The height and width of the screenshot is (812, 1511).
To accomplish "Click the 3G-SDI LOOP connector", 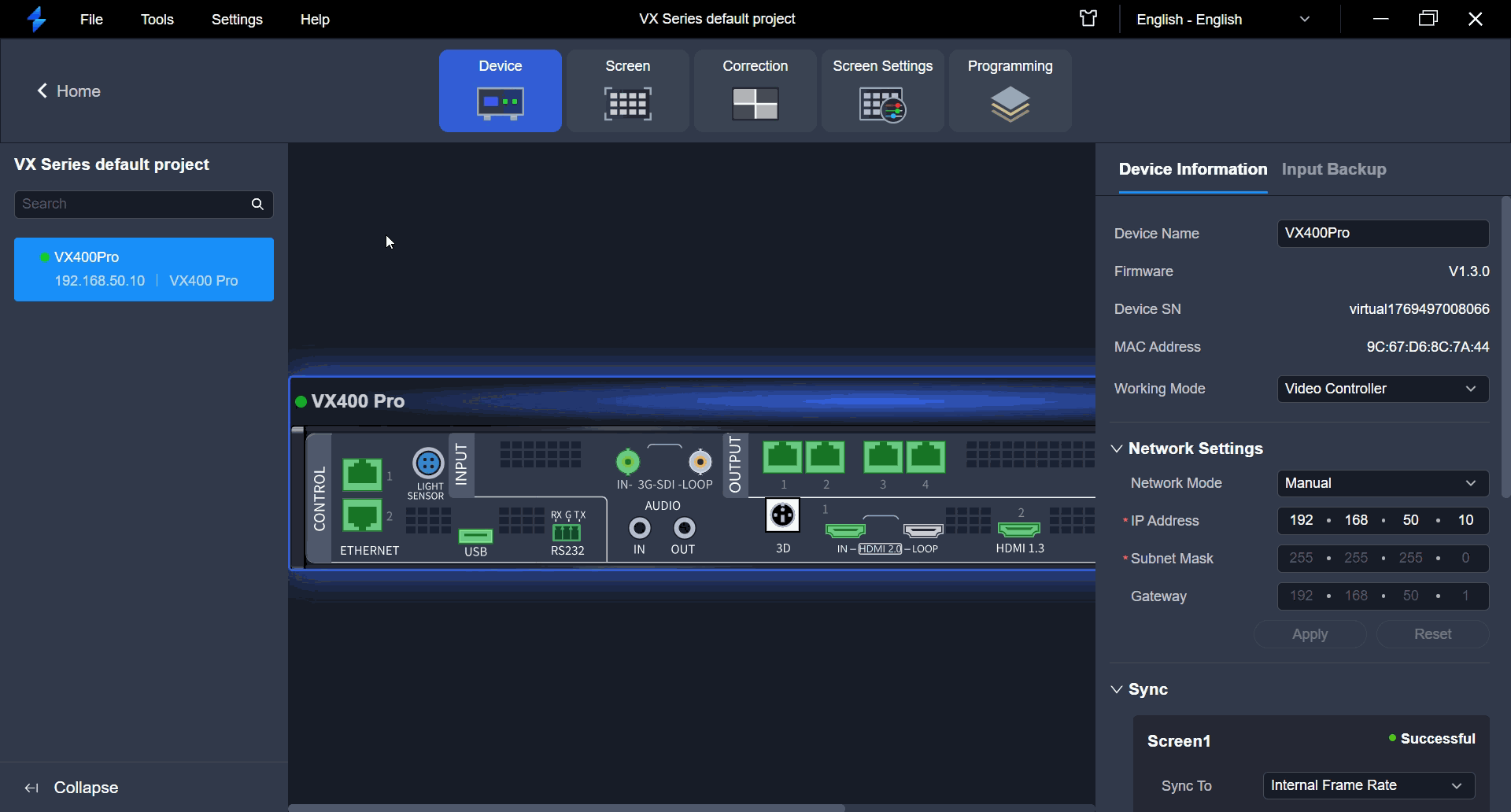I will [x=700, y=461].
